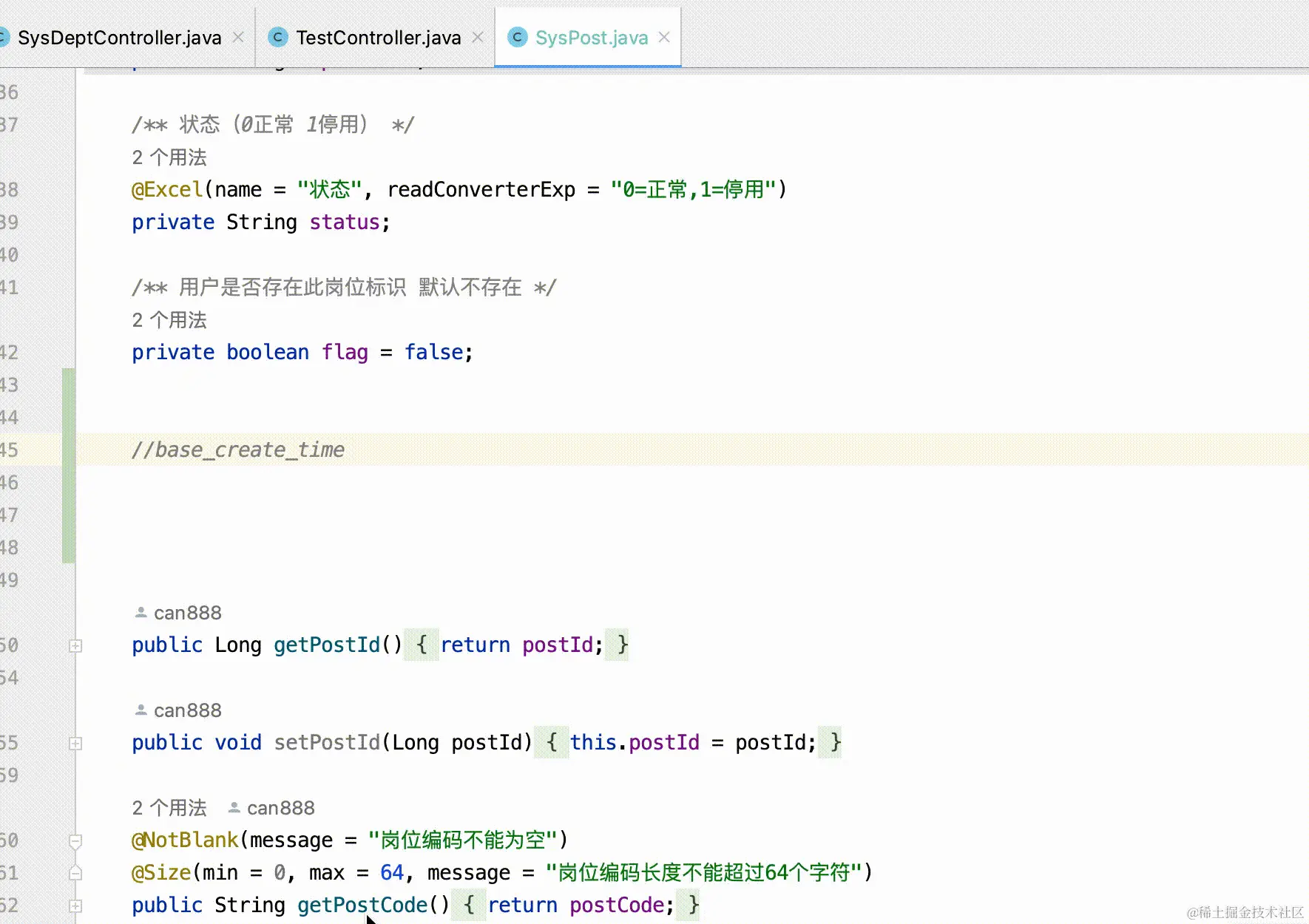Switch to the TestController.java tab
The width and height of the screenshot is (1309, 924).
point(378,38)
